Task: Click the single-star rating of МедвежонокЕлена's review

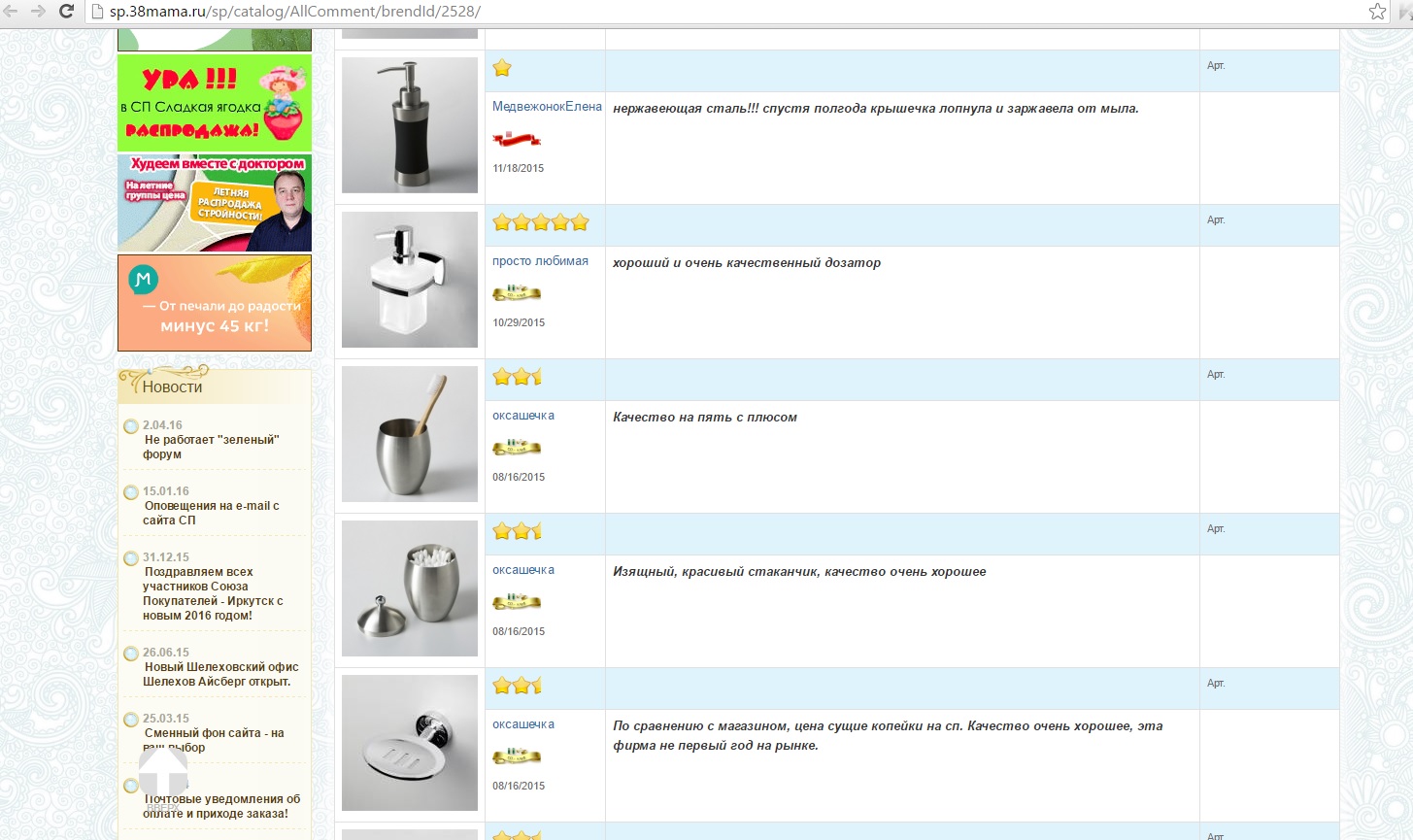Action: (502, 68)
